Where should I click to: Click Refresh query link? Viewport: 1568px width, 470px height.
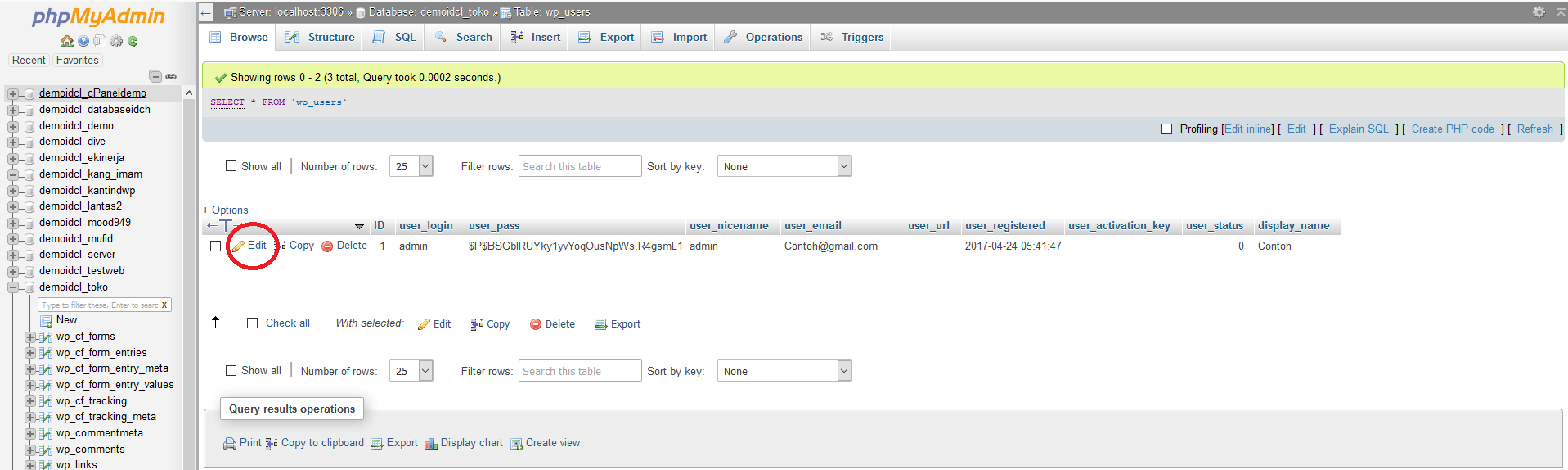tap(1534, 129)
